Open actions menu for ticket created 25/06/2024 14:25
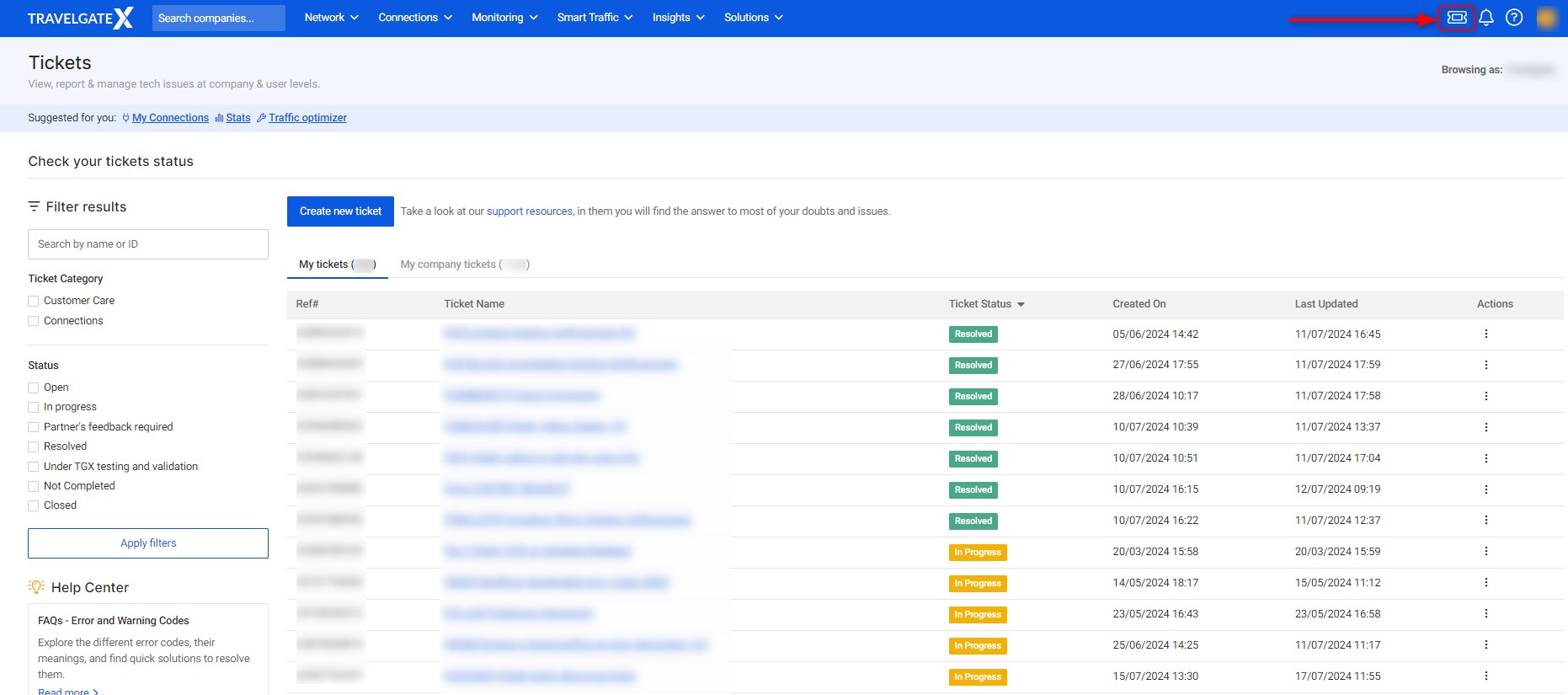This screenshot has width=1568, height=695. click(1486, 645)
